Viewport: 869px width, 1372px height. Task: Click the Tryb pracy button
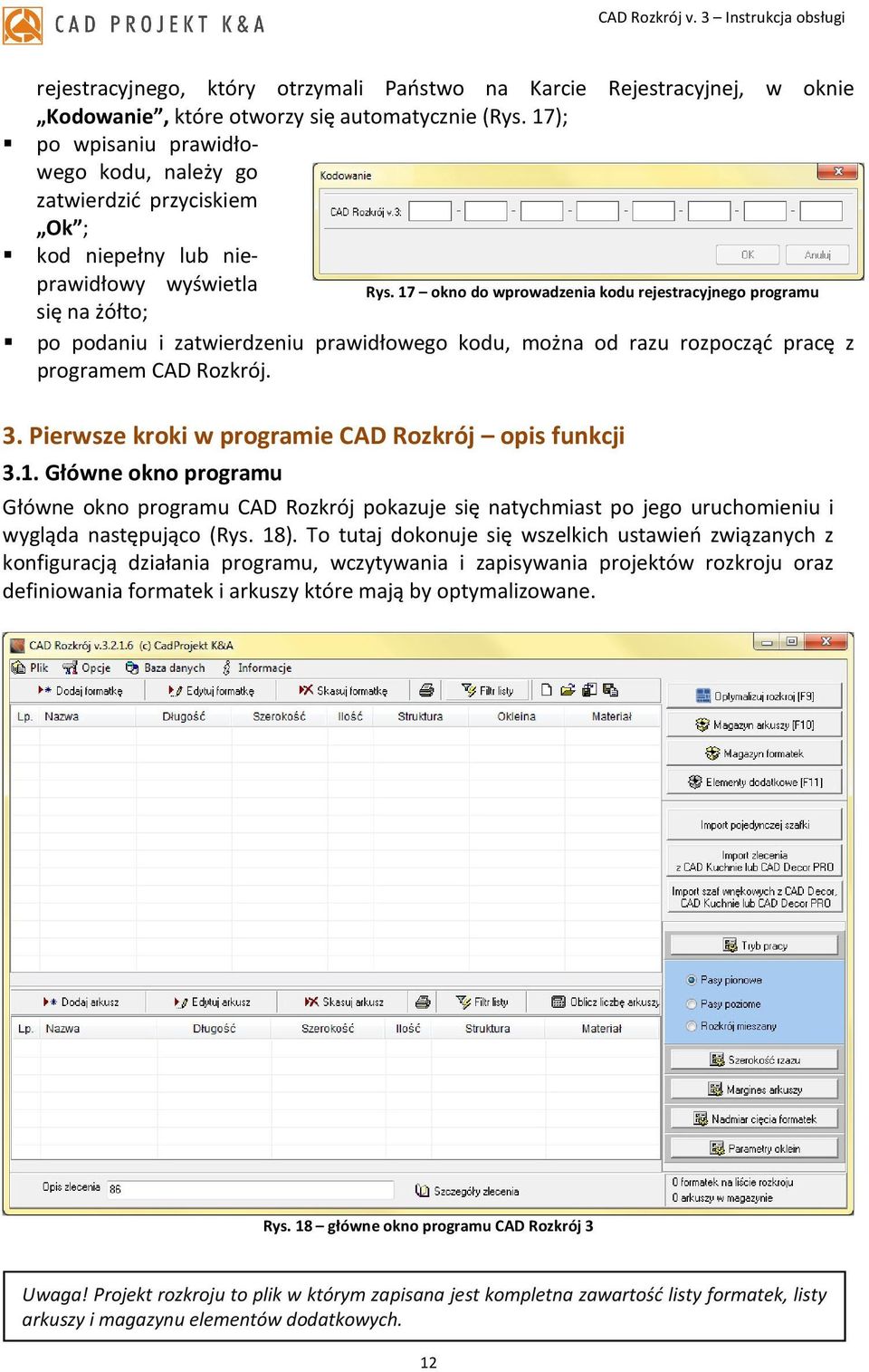[x=754, y=945]
